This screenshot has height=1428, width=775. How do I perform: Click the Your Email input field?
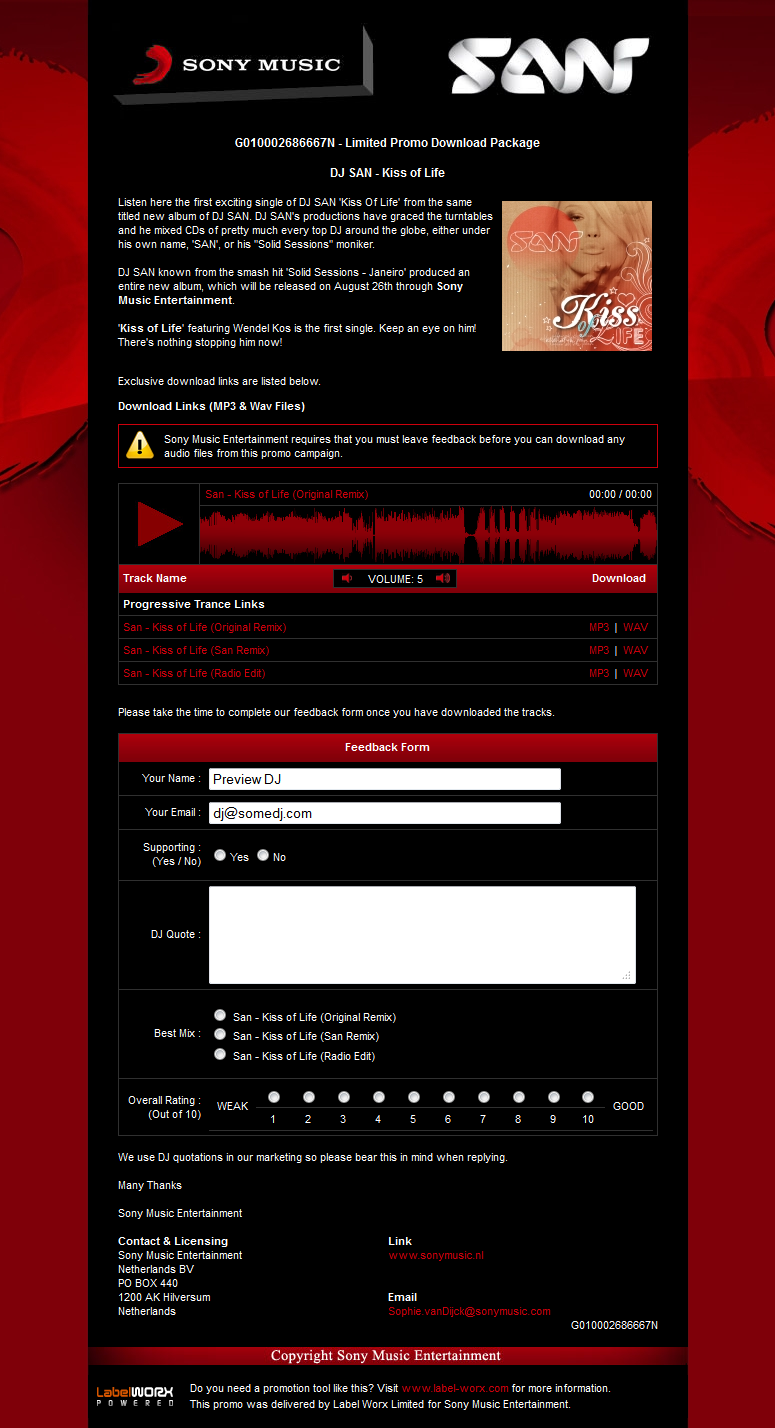coord(385,813)
